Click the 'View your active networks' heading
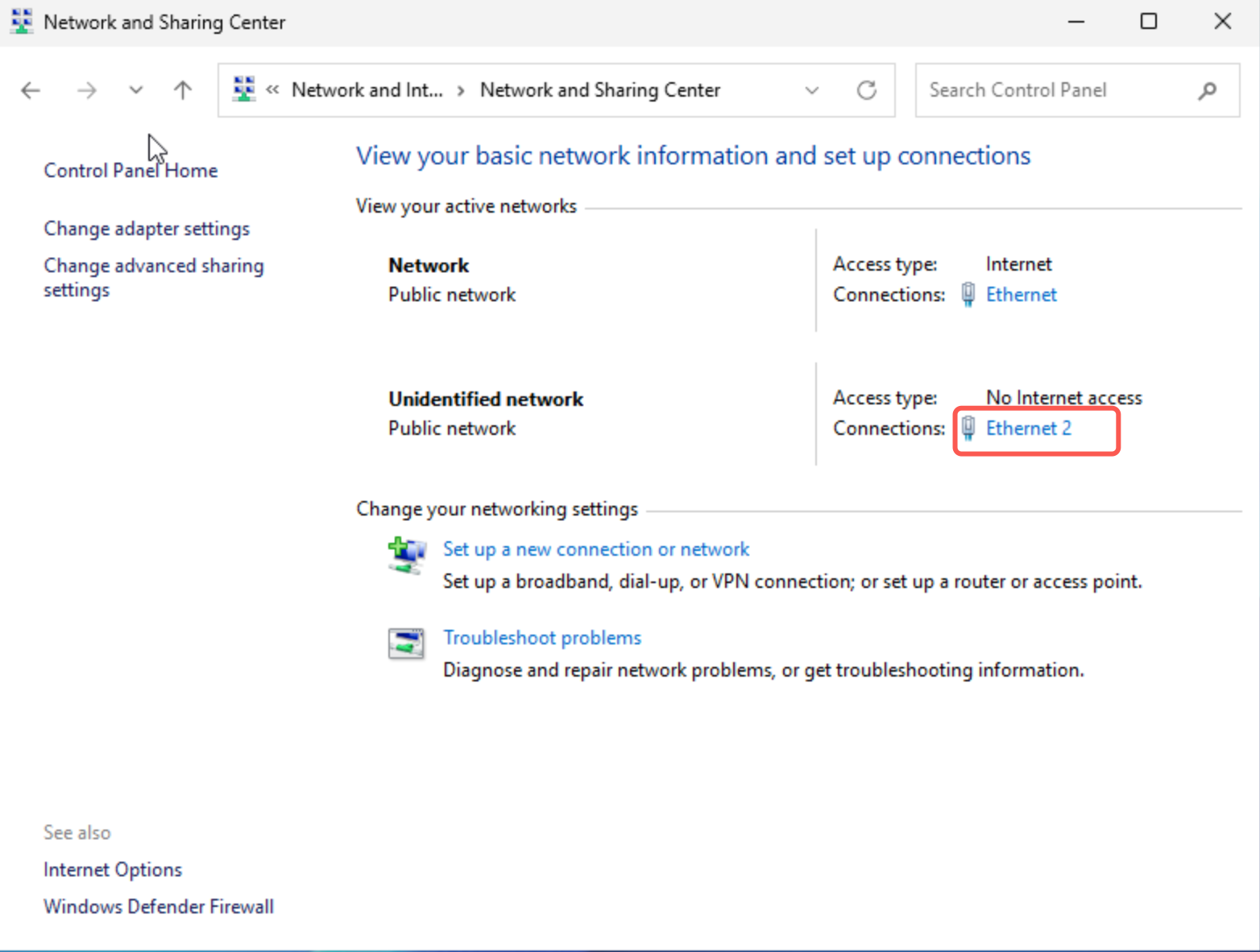This screenshot has width=1260, height=952. 466,206
